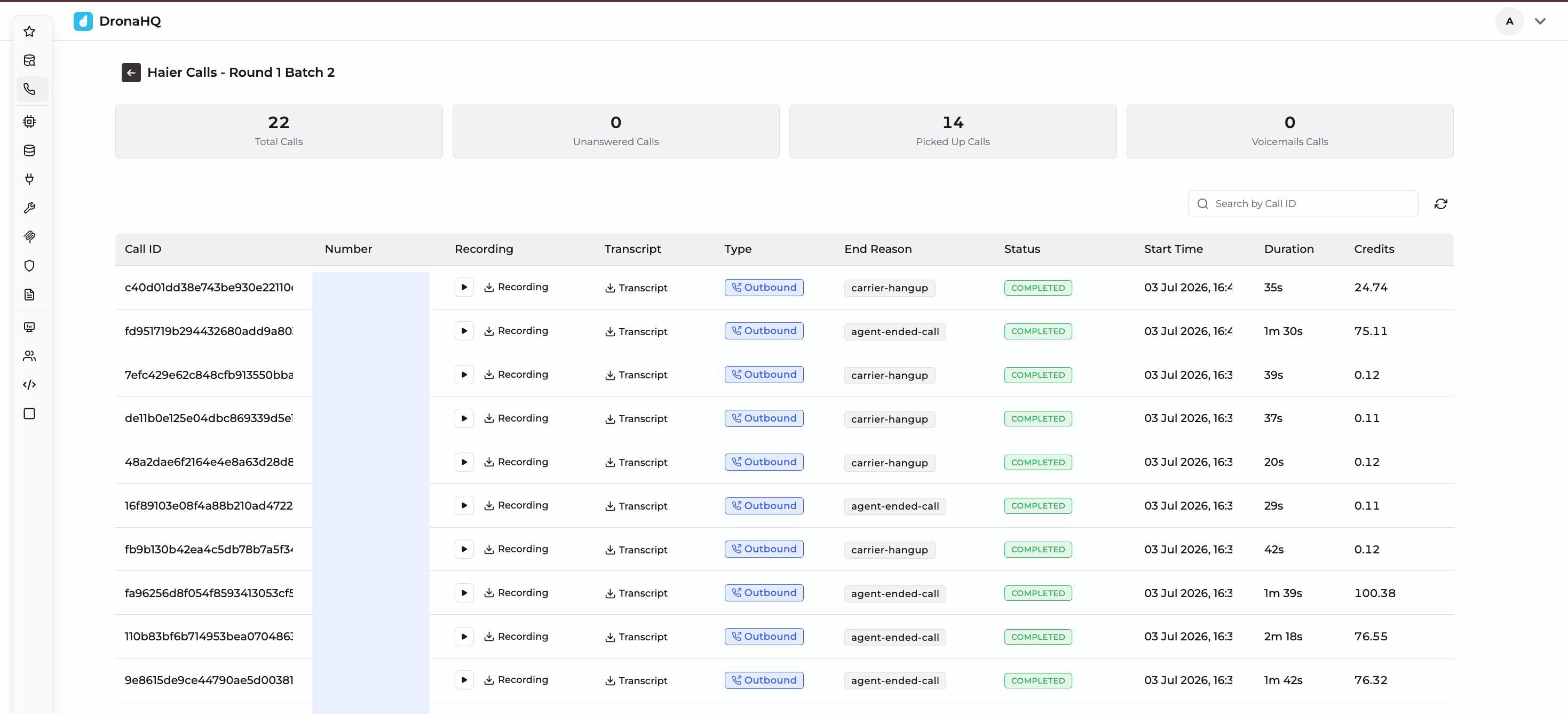Viewport: 1568px width, 714px height.
Task: Click the End Reason column header
Action: click(878, 250)
